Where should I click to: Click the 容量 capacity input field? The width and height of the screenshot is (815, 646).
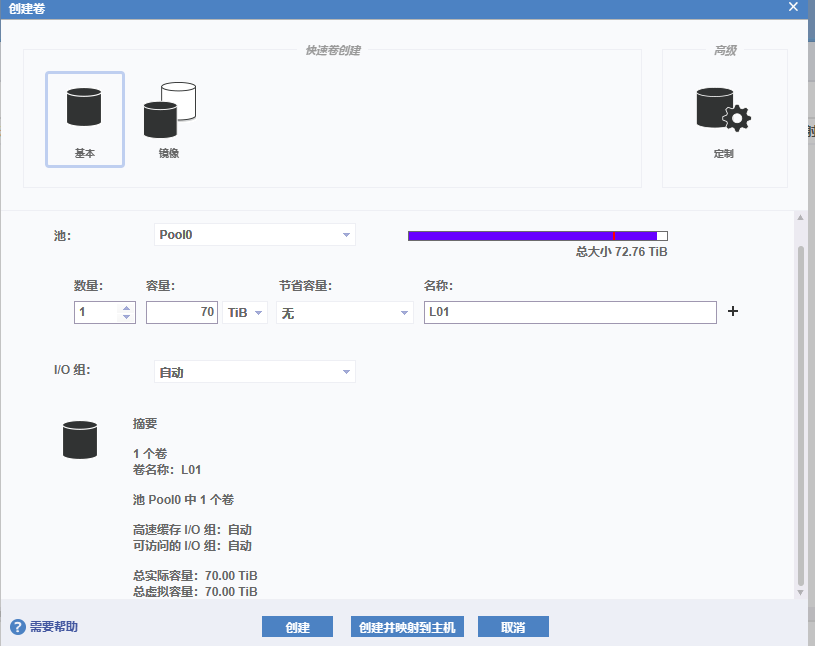pyautogui.click(x=182, y=313)
